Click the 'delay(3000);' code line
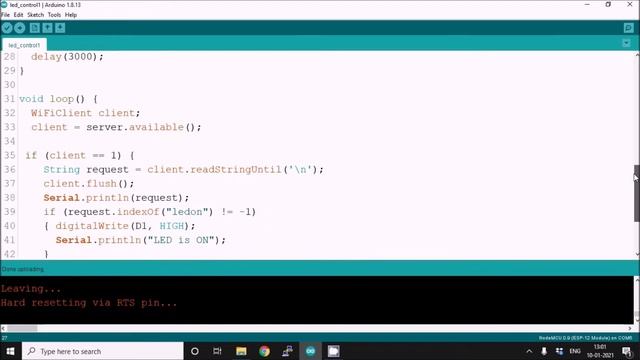 click(67, 57)
